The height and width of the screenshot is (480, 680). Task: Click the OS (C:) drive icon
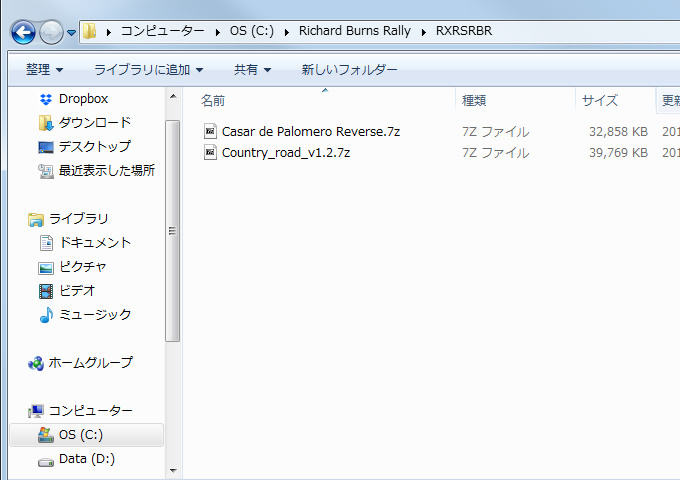(x=46, y=435)
